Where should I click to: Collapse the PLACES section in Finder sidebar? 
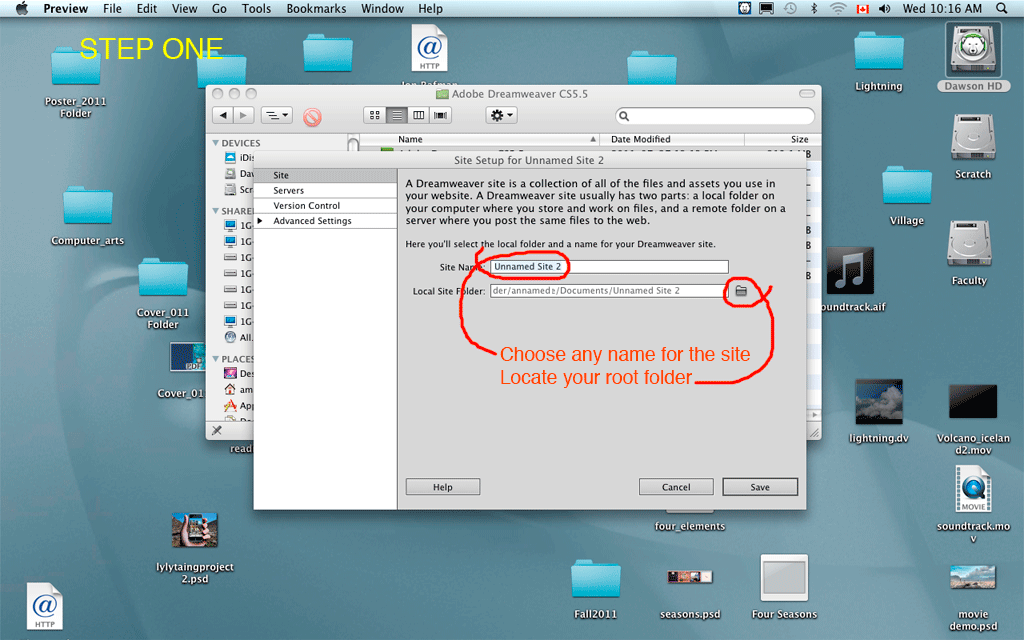216,359
